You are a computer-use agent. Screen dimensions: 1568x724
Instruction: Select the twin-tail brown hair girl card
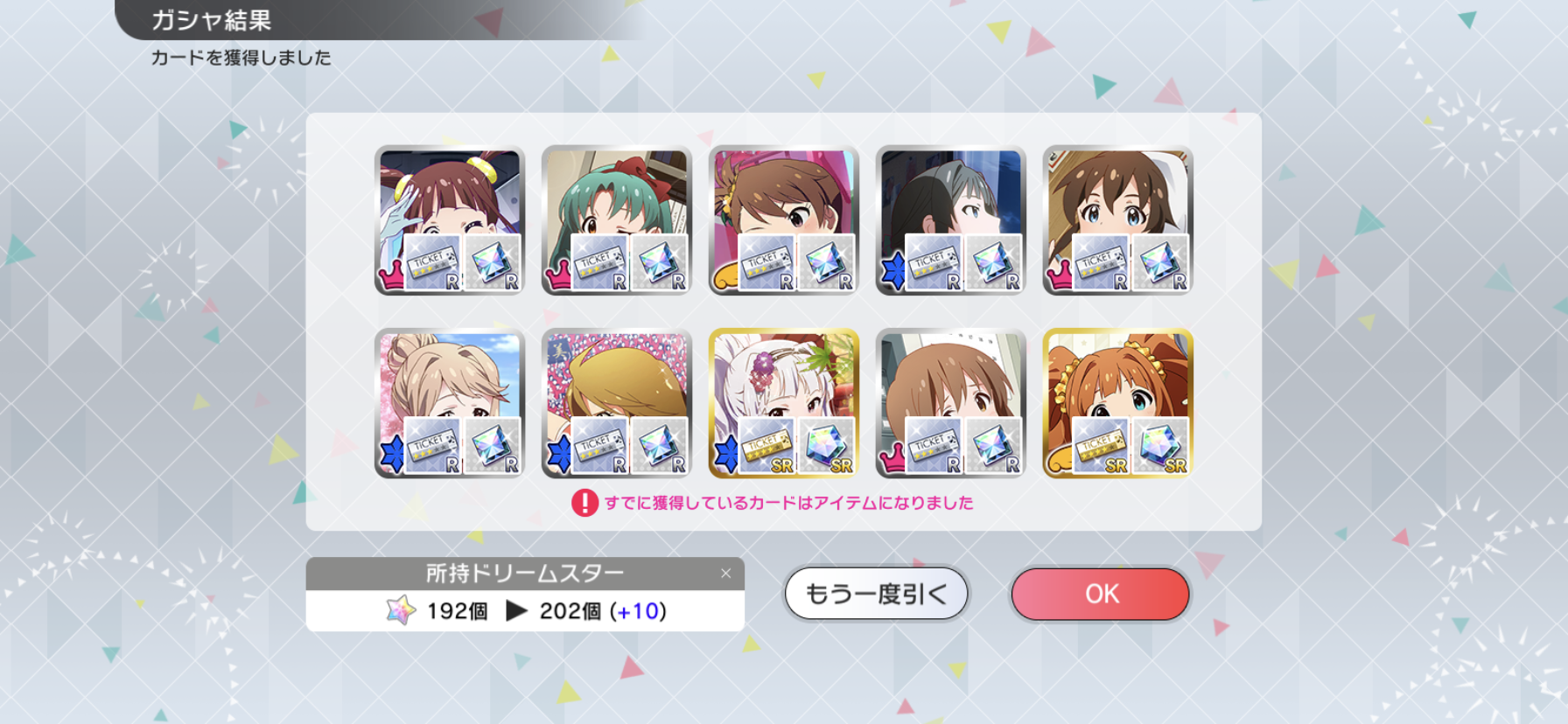450,220
